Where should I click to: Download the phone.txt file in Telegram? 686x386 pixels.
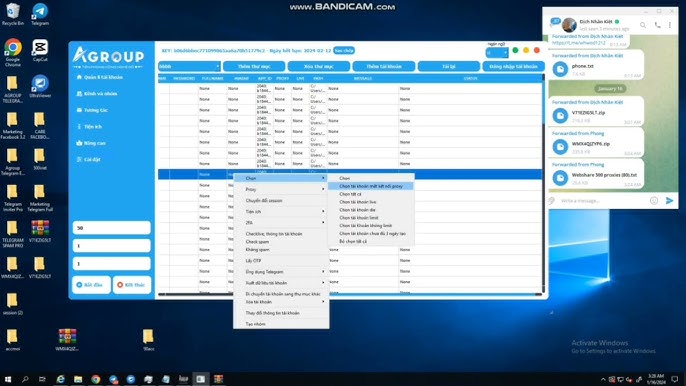(560, 69)
